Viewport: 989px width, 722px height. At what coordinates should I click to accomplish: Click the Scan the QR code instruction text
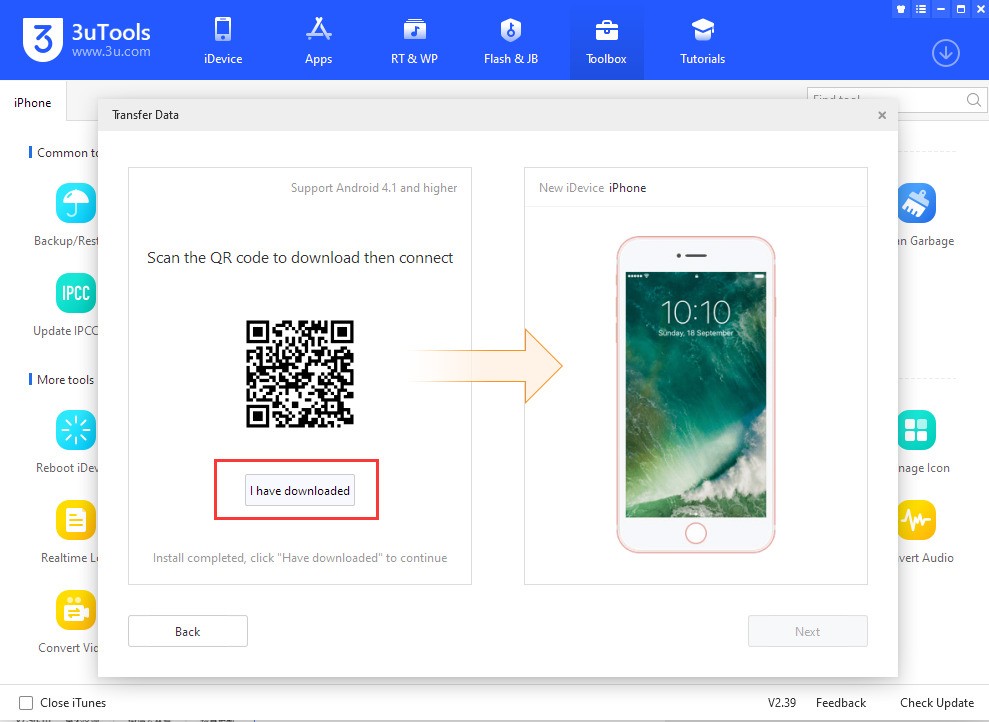(x=300, y=258)
